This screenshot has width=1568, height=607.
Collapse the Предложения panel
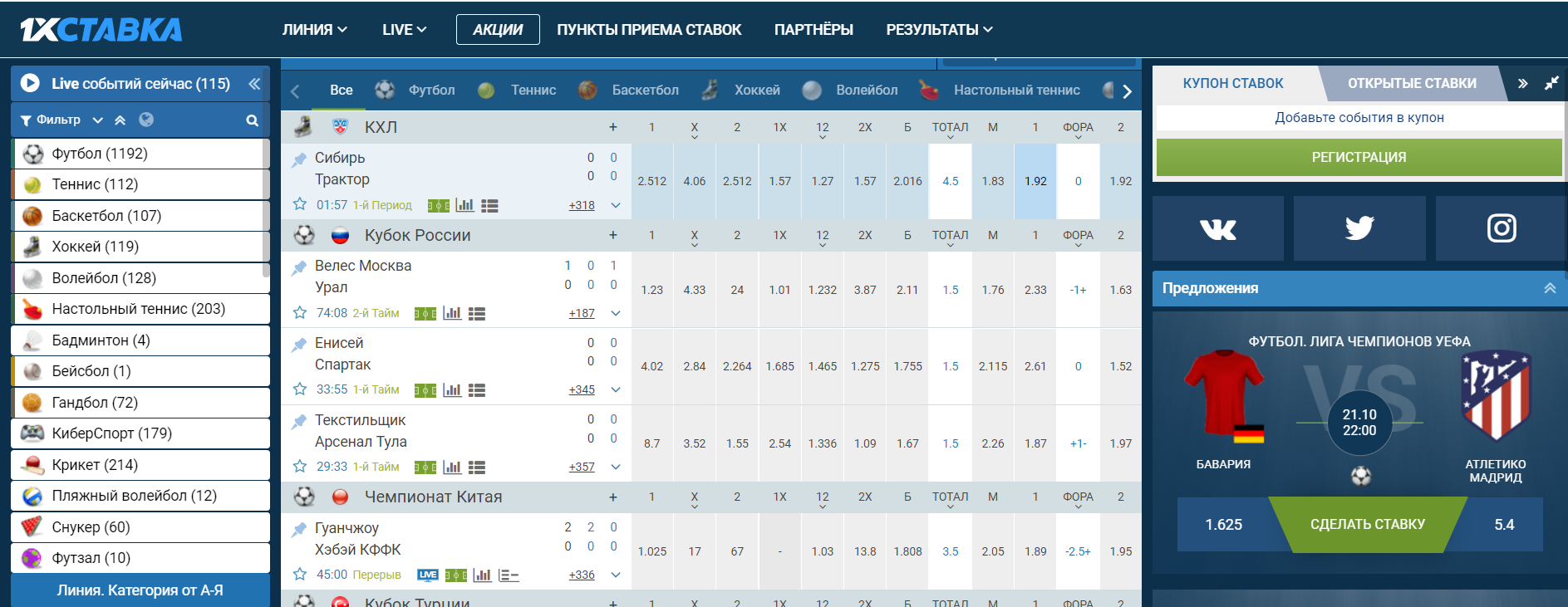1550,288
